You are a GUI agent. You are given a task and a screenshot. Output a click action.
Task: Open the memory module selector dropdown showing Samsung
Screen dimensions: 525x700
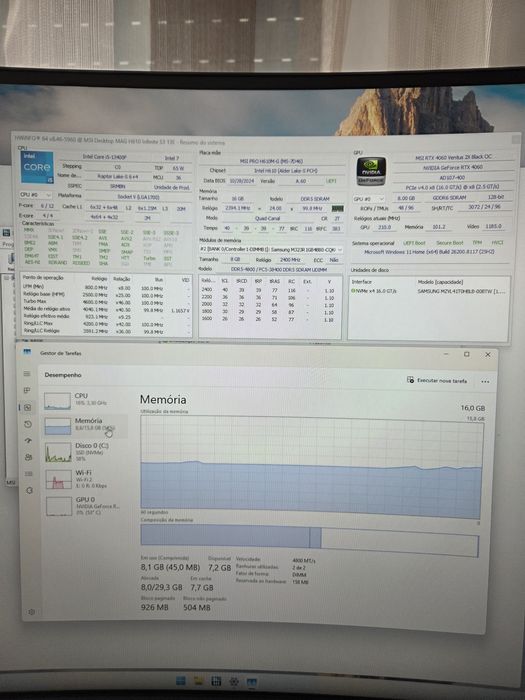(x=271, y=250)
